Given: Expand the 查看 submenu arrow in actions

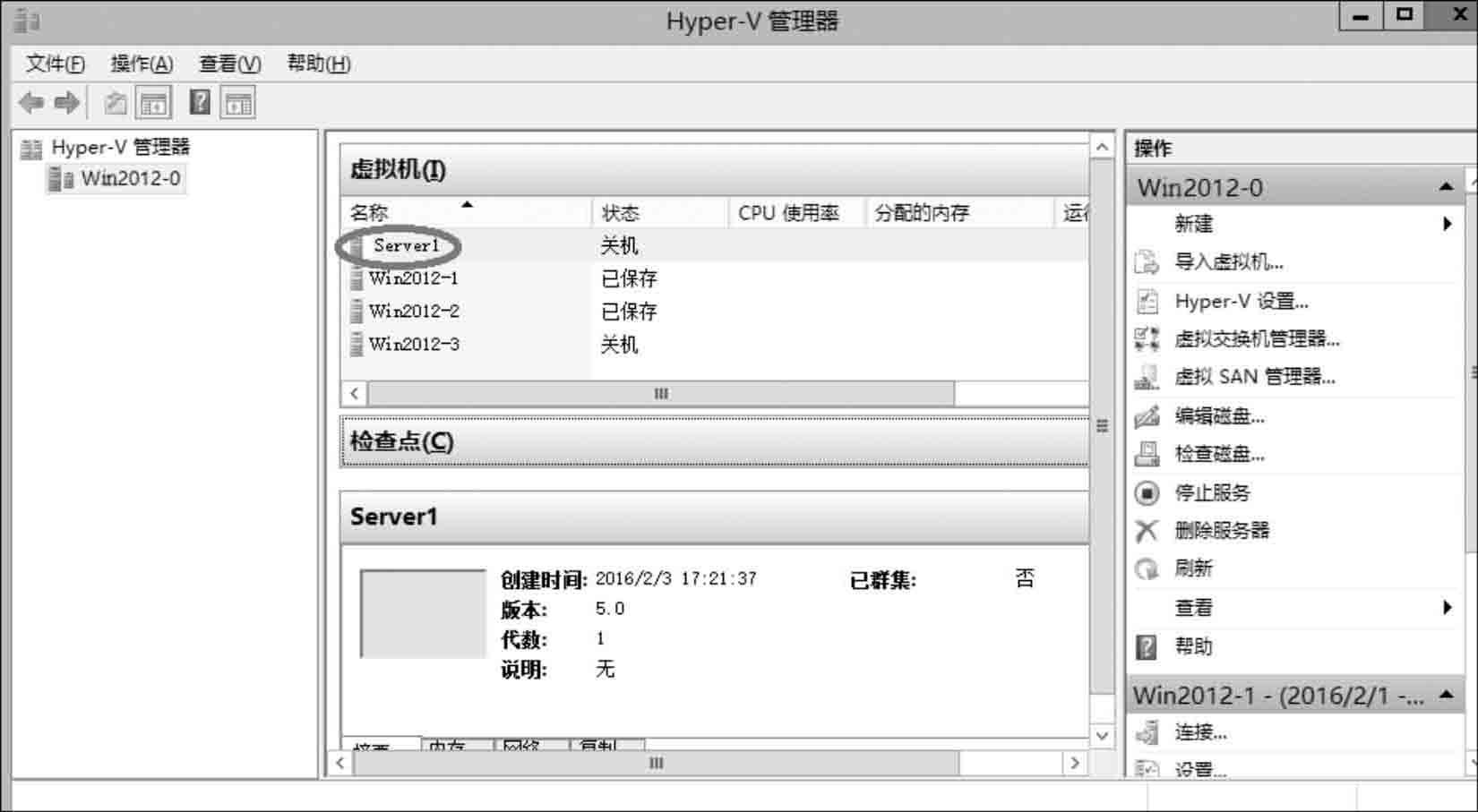Looking at the screenshot, I should coord(1448,608).
